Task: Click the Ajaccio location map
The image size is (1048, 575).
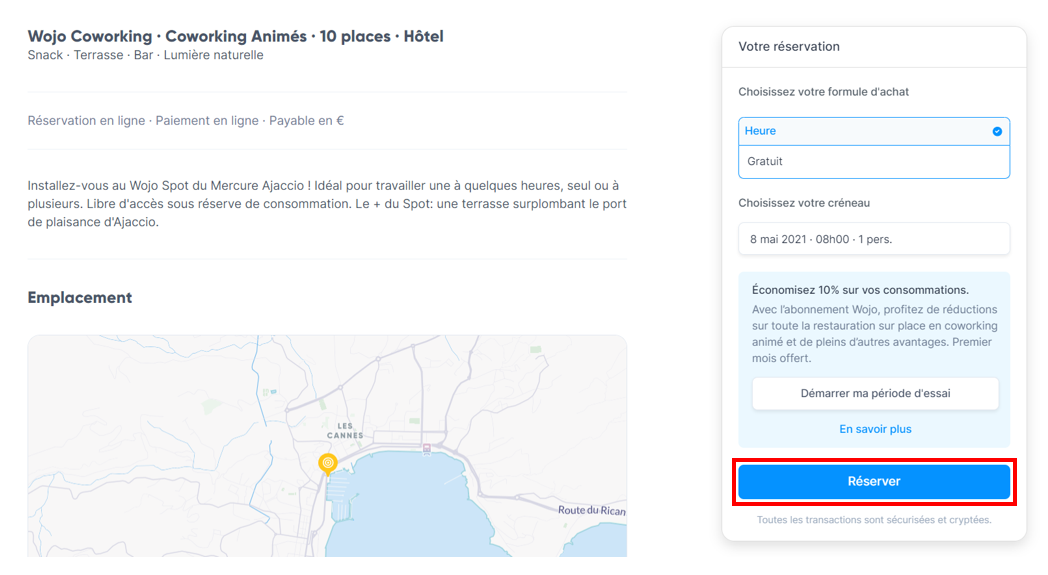Action: (x=327, y=446)
